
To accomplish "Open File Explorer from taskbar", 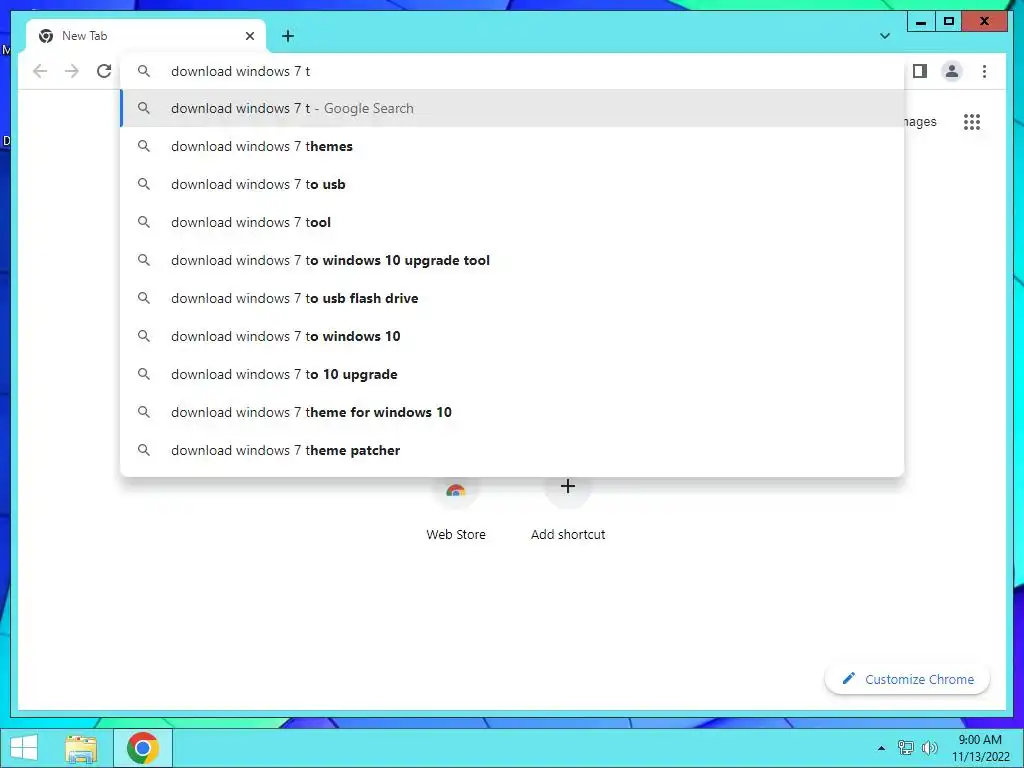I will pyautogui.click(x=81, y=748).
